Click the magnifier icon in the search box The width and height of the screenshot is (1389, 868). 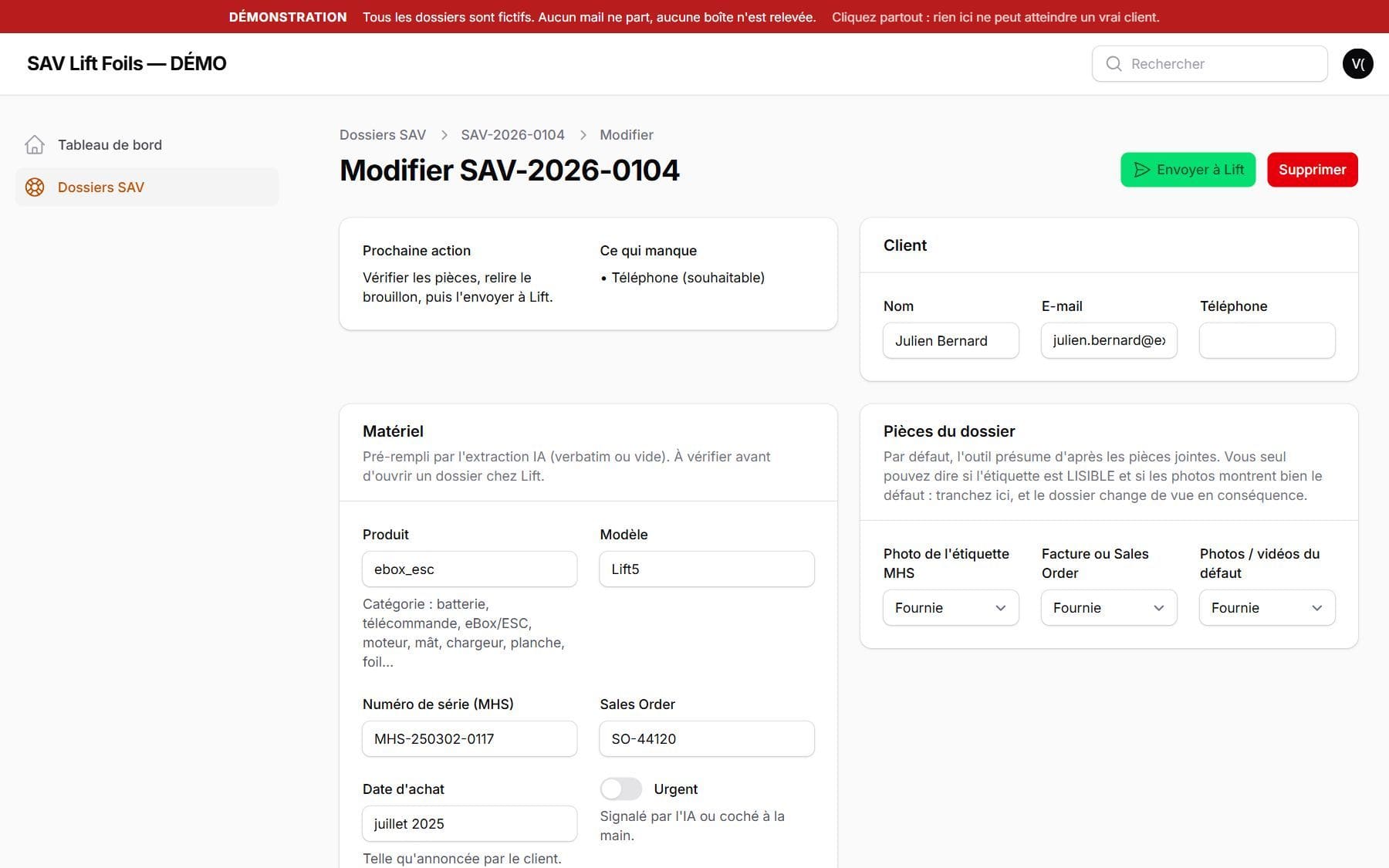coord(1114,64)
